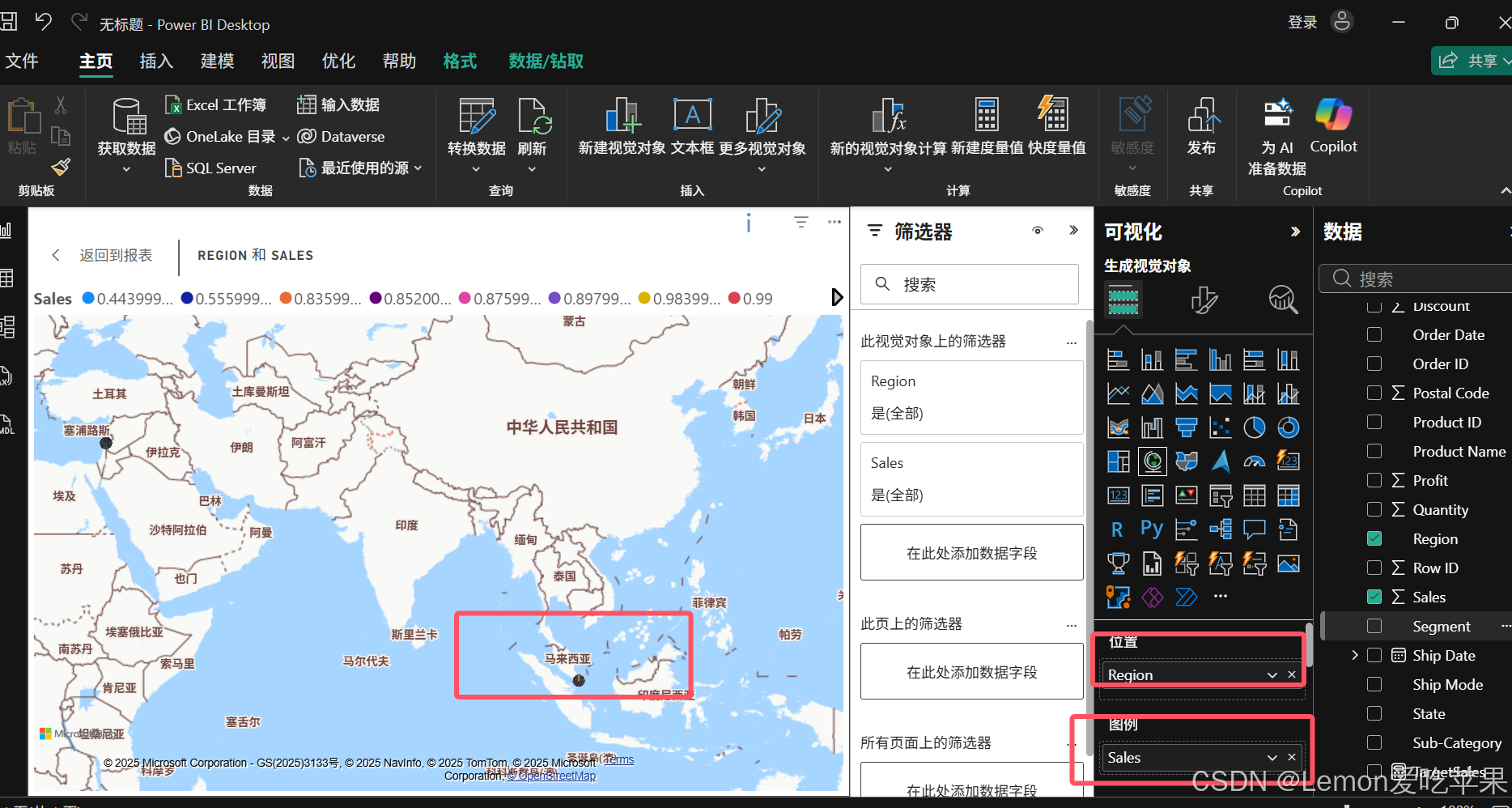This screenshot has width=1512, height=808.
Task: Choose the donut chart visual
Action: click(1288, 427)
